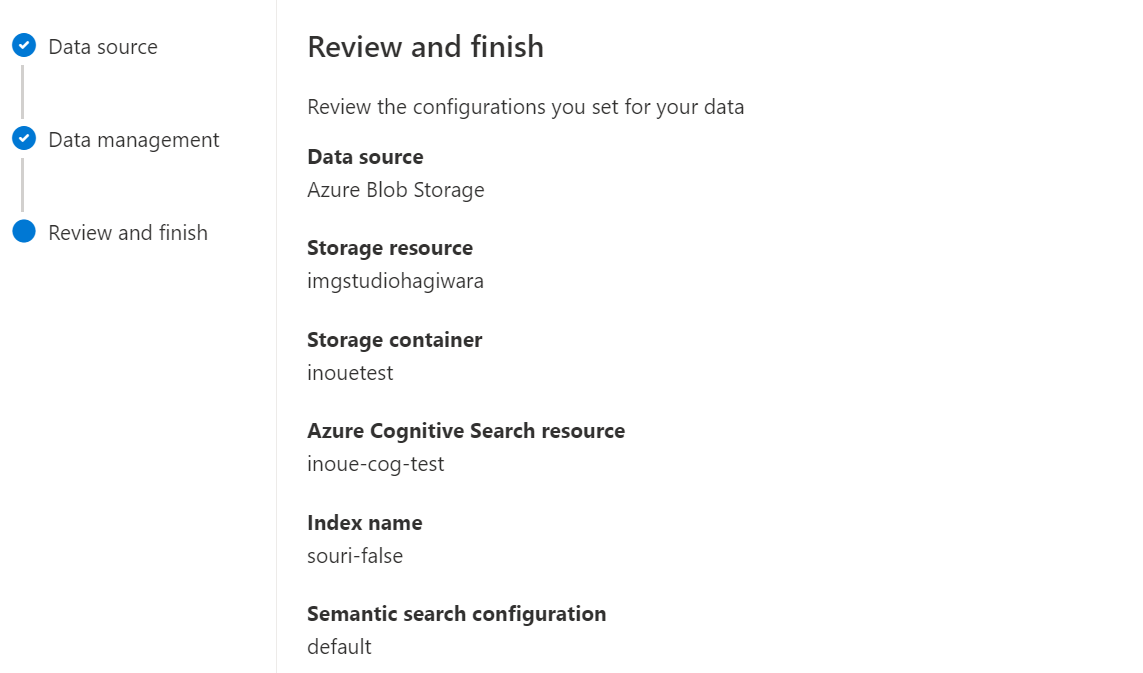Click the Index name field label
The width and height of the screenshot is (1143, 673).
364,523
